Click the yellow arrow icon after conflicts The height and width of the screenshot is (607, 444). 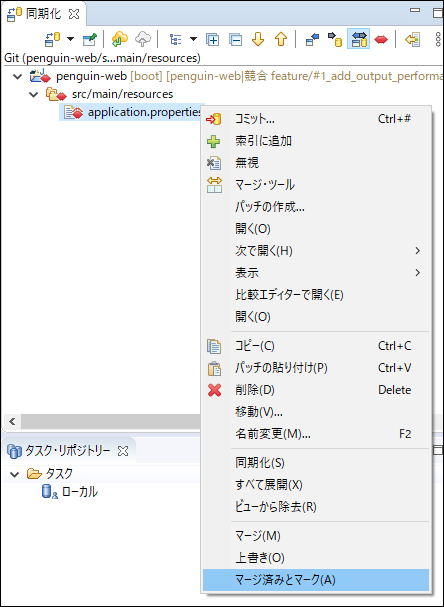click(x=413, y=39)
